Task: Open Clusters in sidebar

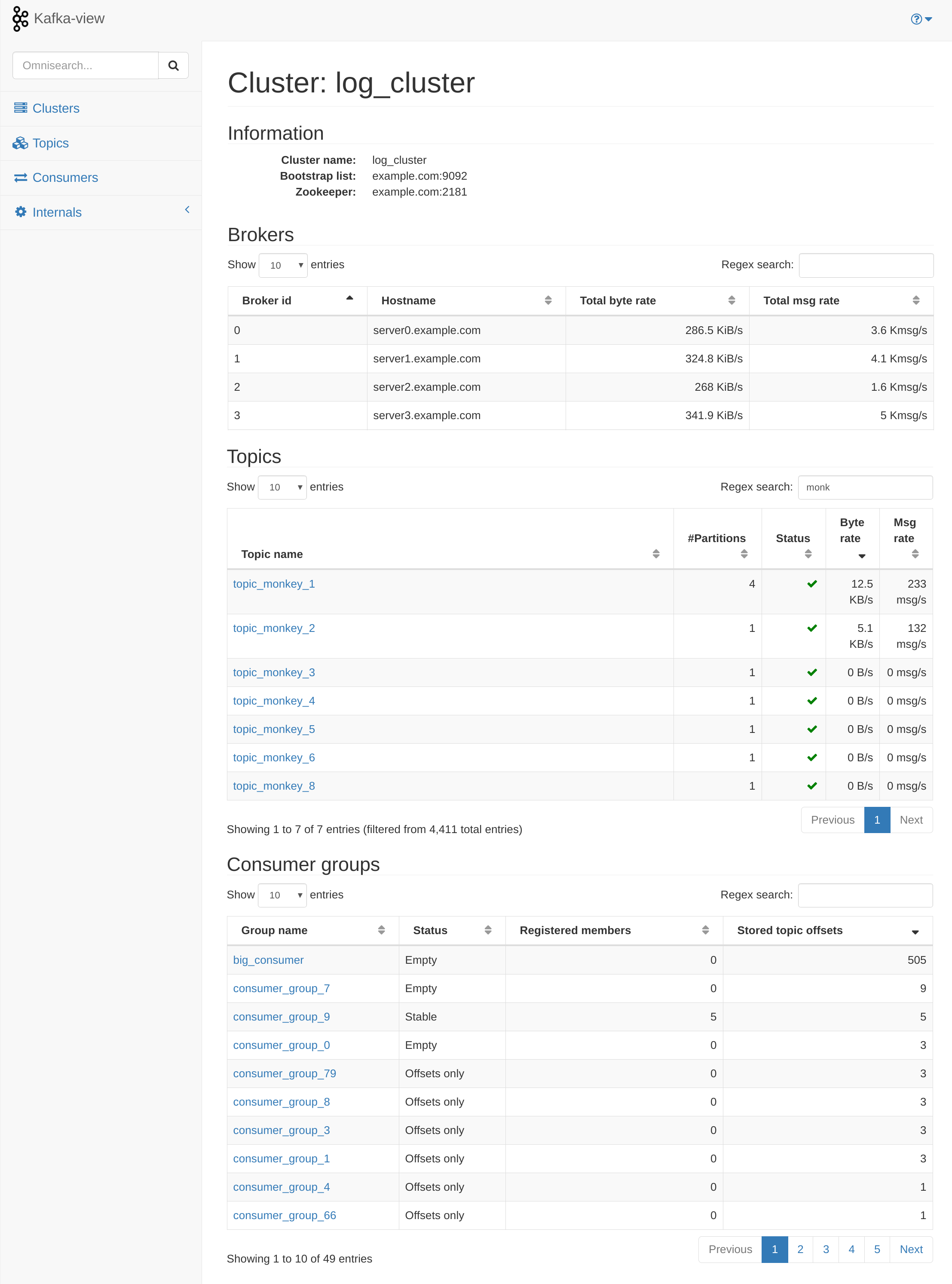Action: (56, 108)
